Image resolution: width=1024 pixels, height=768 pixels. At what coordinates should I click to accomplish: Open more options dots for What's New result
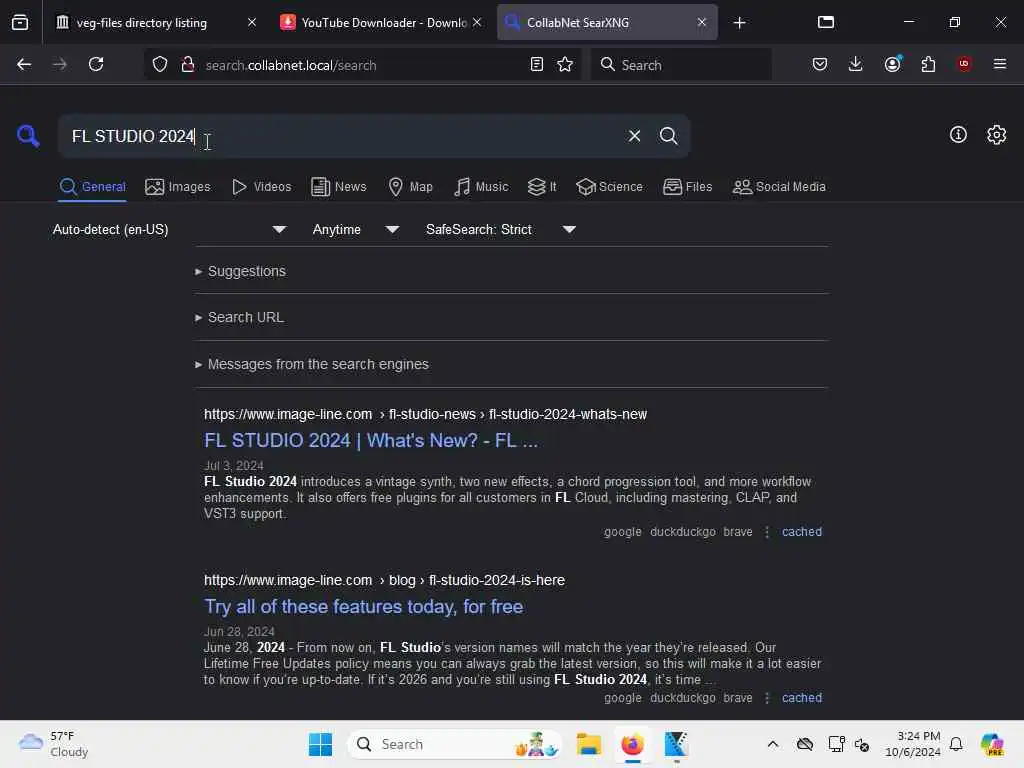coord(767,532)
